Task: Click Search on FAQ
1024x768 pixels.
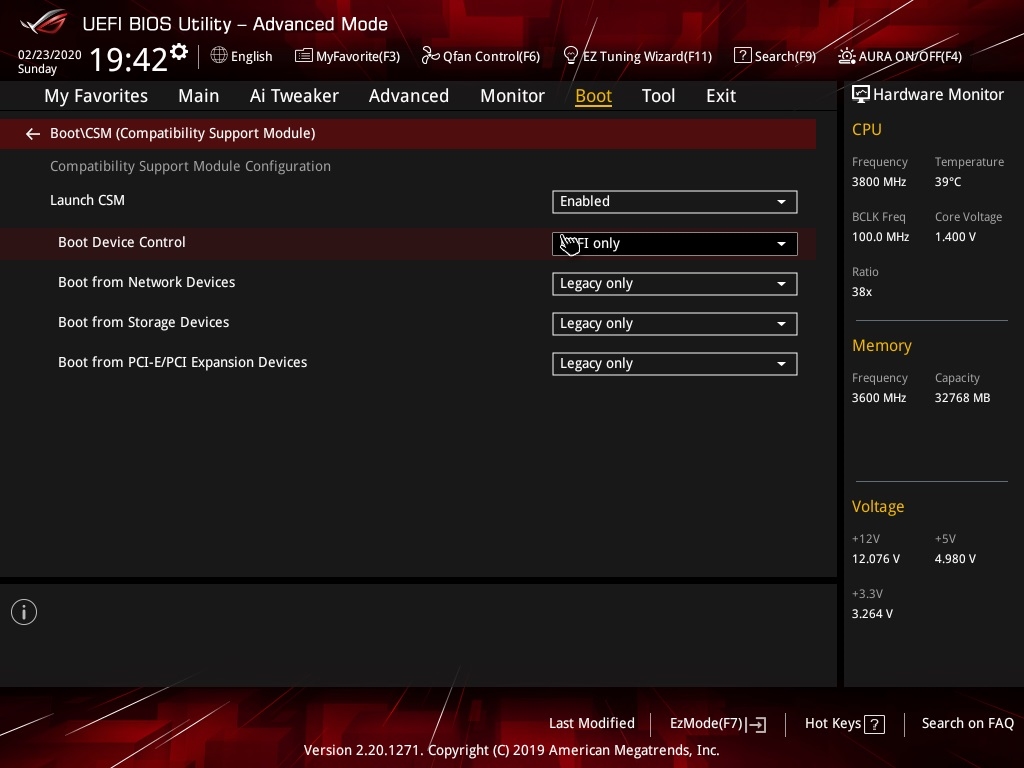Action: pyautogui.click(x=968, y=724)
